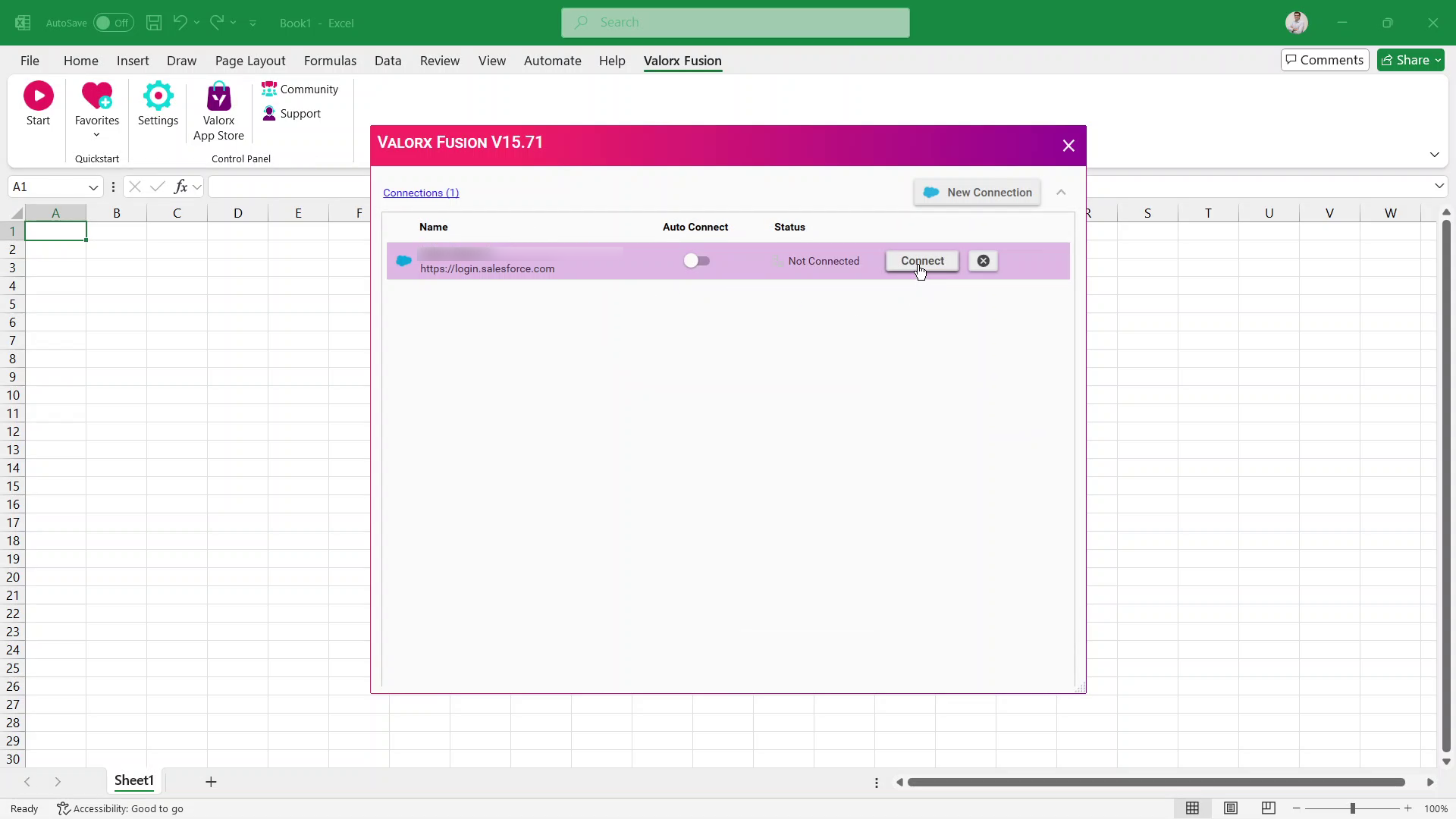Click the zoom slider handle
This screenshot has width=1456, height=819.
1352,808
